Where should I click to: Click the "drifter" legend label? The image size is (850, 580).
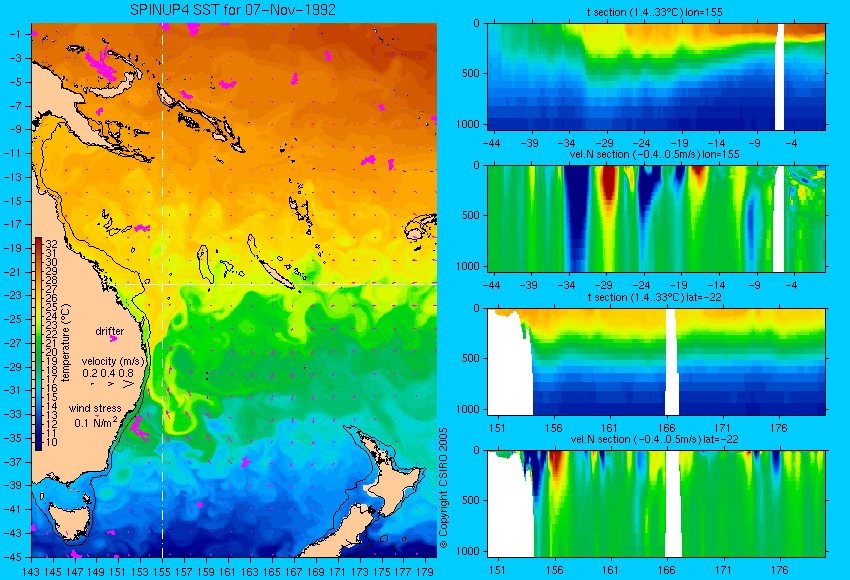point(110,331)
